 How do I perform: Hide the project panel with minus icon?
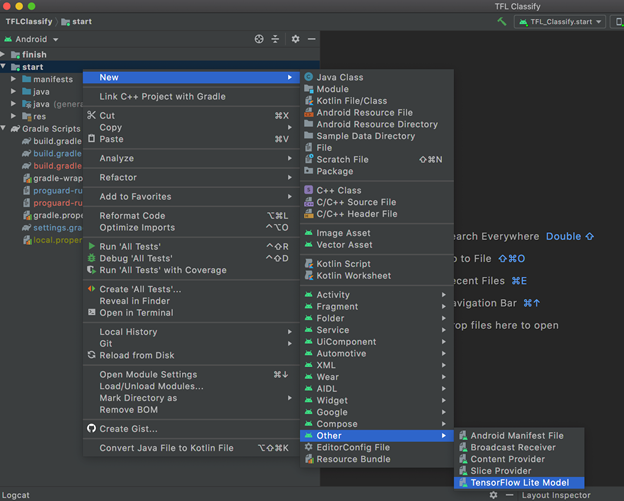click(x=312, y=39)
